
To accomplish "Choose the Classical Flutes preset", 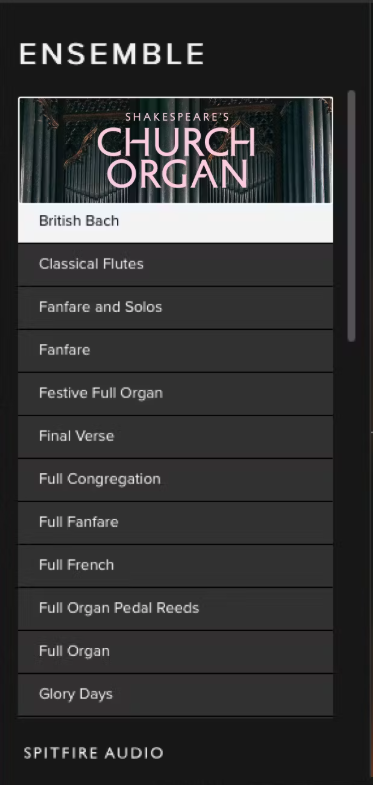I will point(175,264).
